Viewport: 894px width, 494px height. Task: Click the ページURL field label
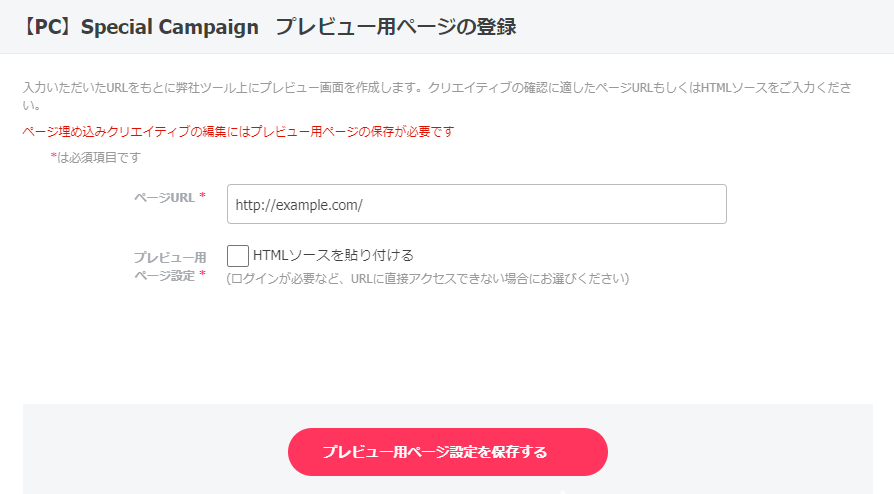[163, 198]
